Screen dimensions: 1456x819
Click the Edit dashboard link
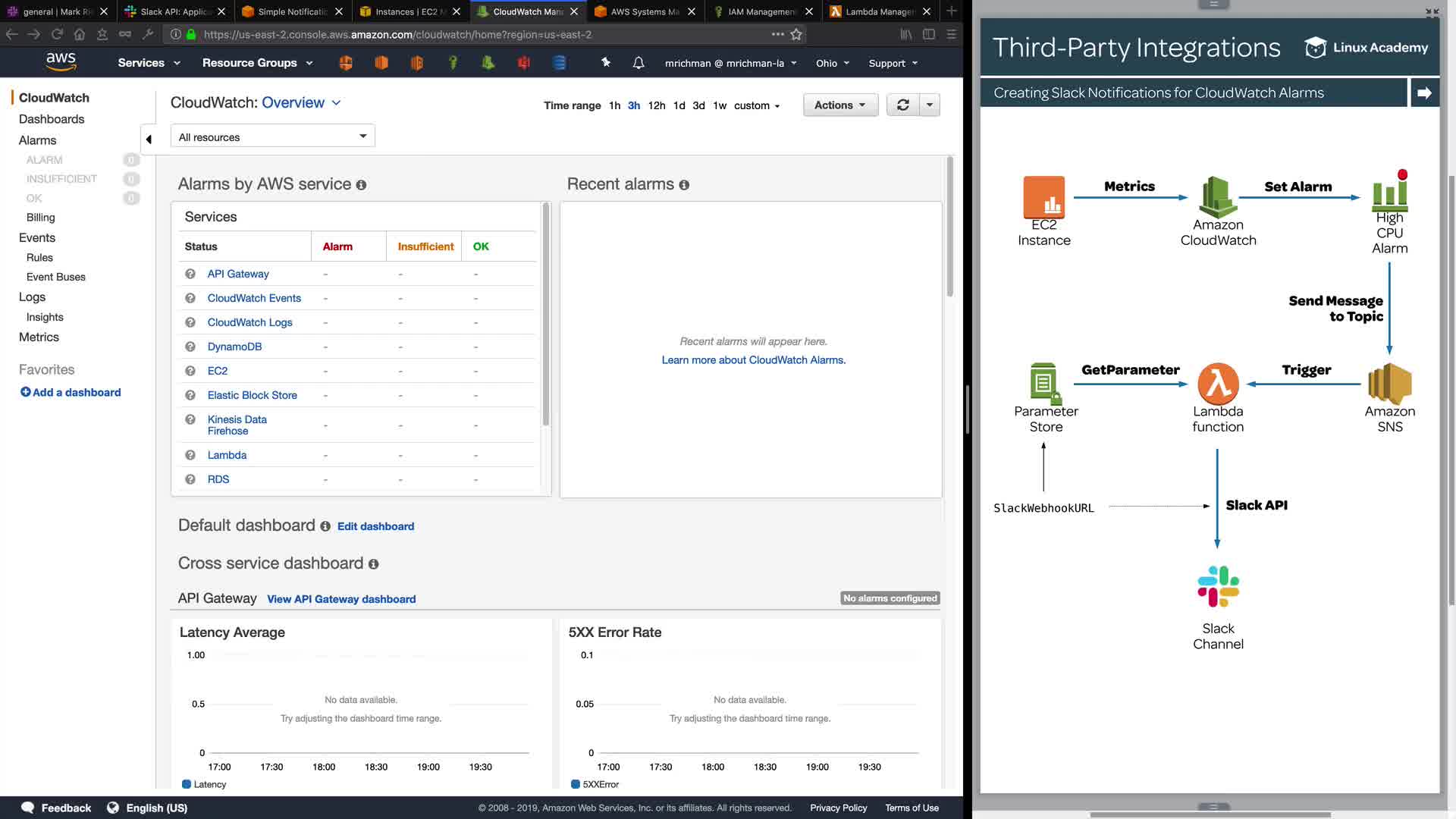point(375,526)
